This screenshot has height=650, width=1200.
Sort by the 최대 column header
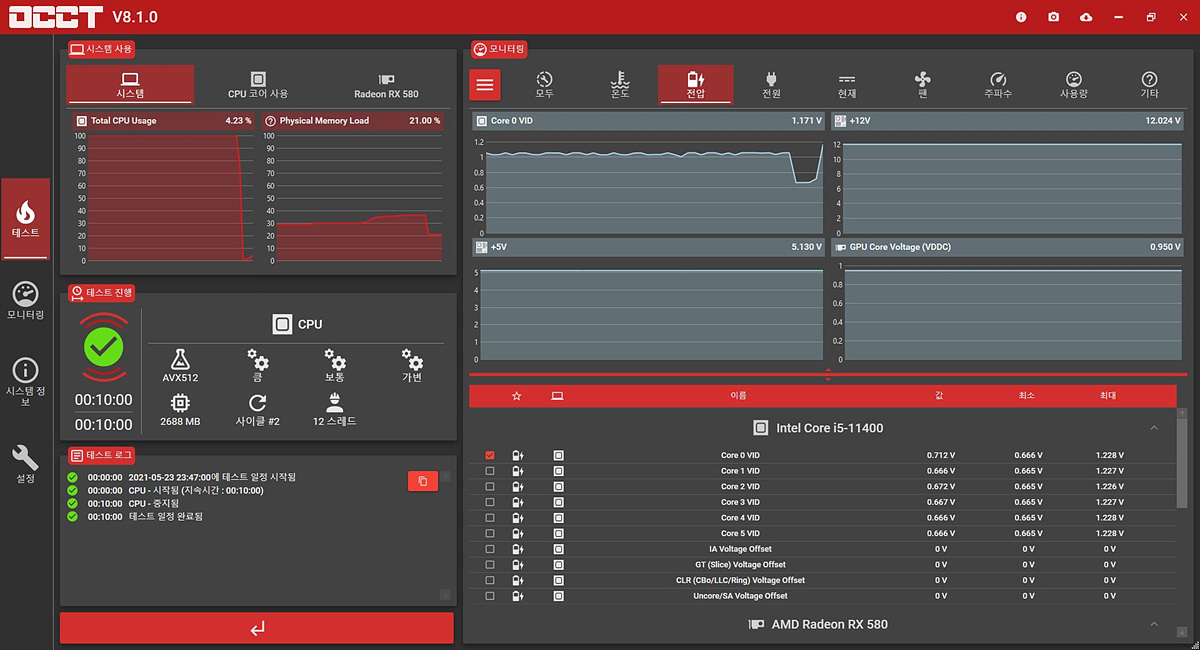tap(1108, 396)
